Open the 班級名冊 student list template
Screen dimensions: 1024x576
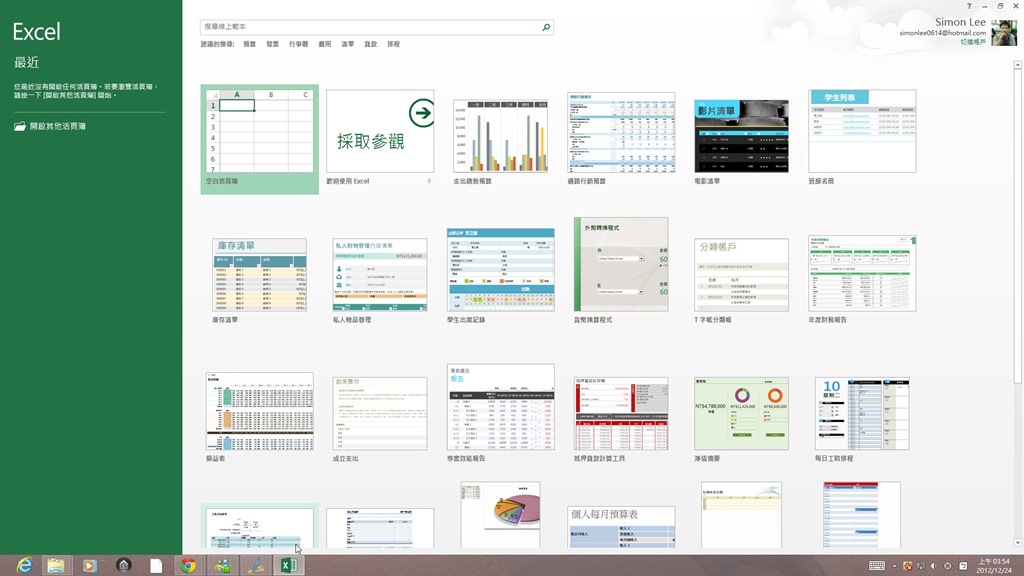click(x=862, y=131)
